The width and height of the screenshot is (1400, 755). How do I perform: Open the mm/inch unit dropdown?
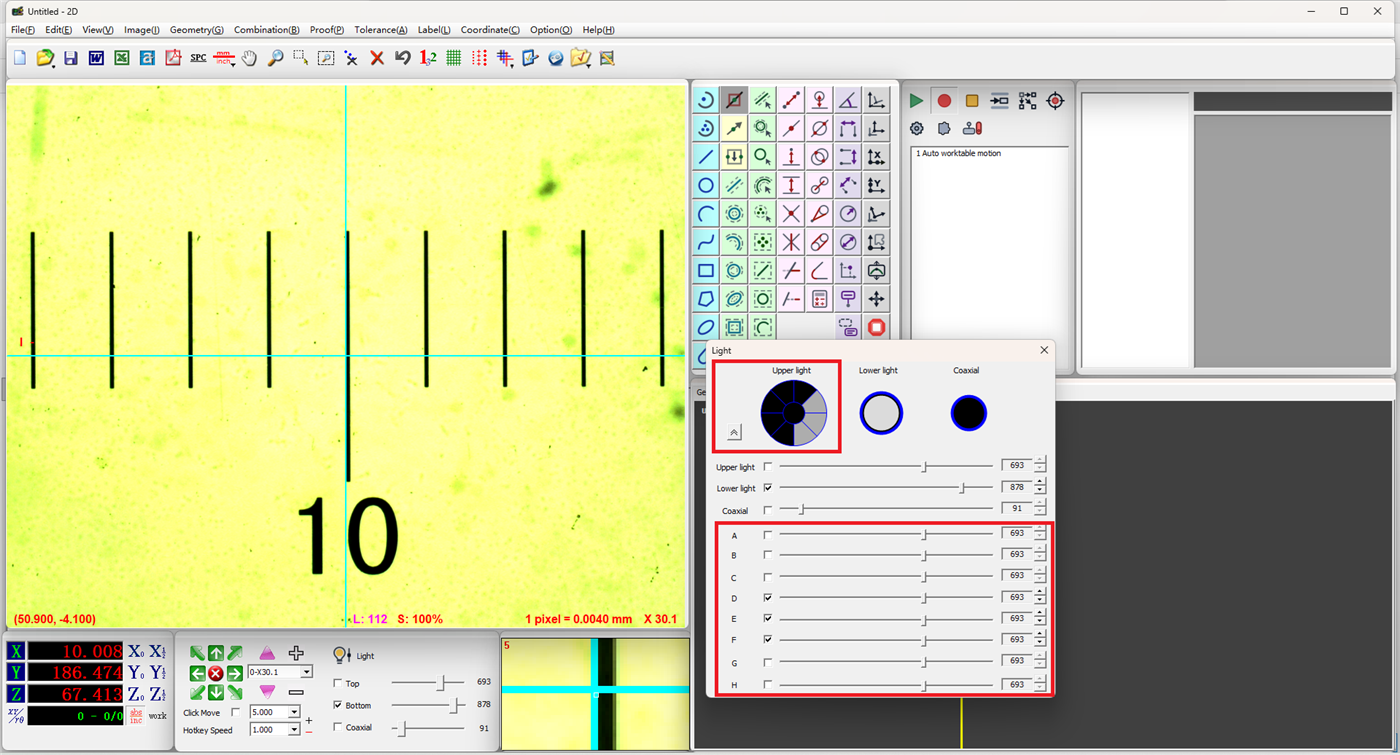point(224,58)
